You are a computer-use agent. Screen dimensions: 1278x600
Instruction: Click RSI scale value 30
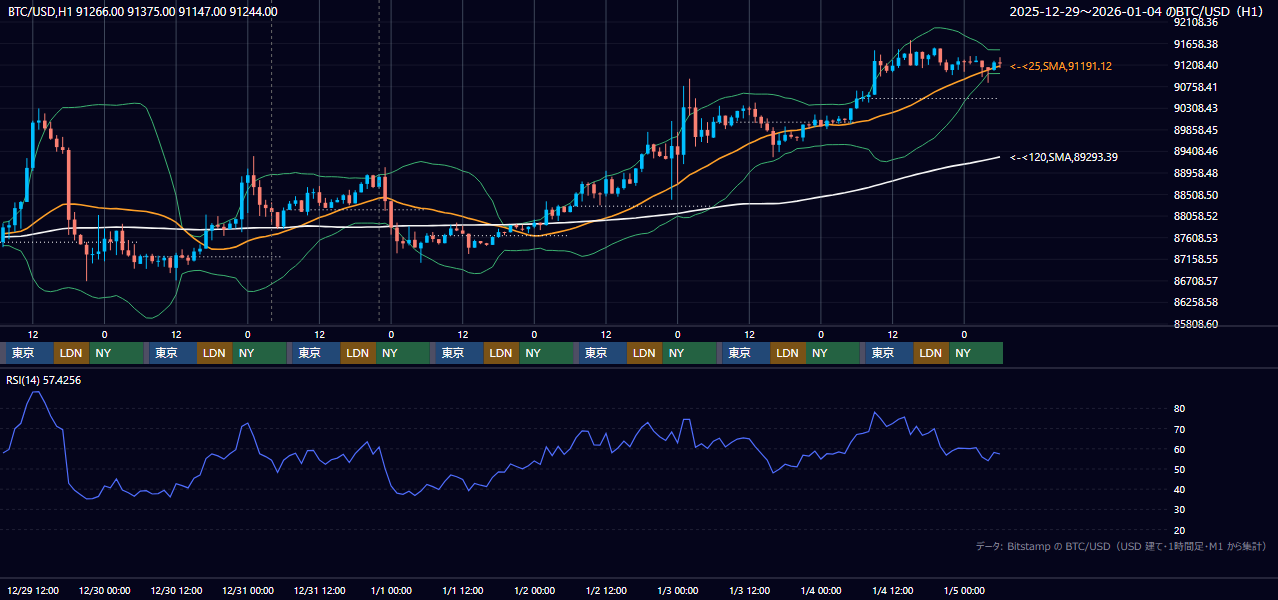tap(1179, 510)
